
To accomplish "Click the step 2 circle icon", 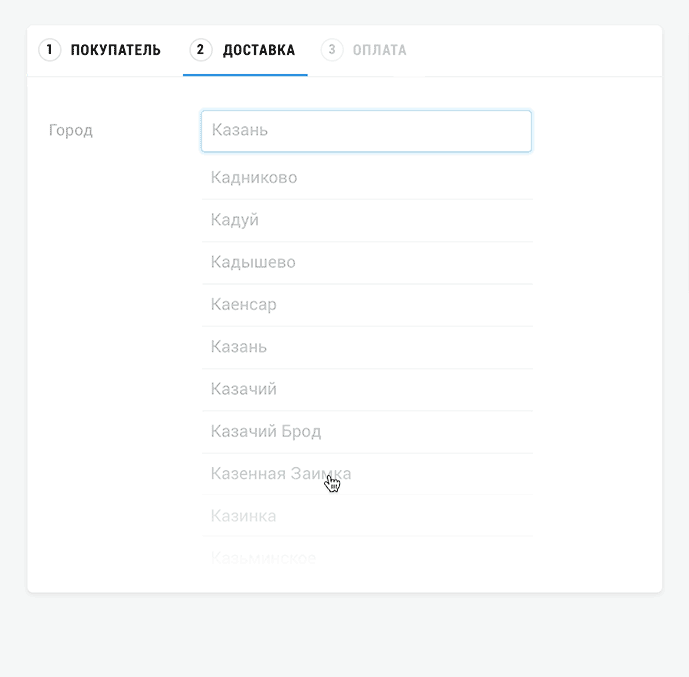I will (x=200, y=50).
